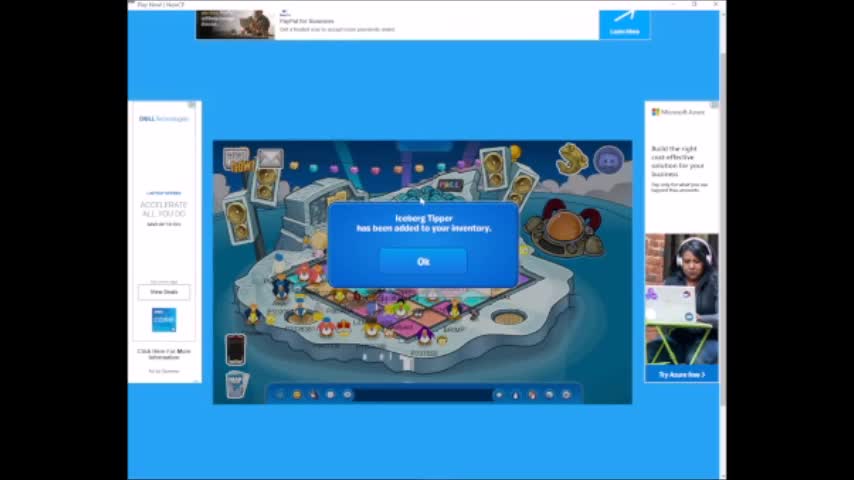Screen dimensions: 854x480
Task: Open the emotes smiley icon in toolbar
Action: (x=297, y=394)
